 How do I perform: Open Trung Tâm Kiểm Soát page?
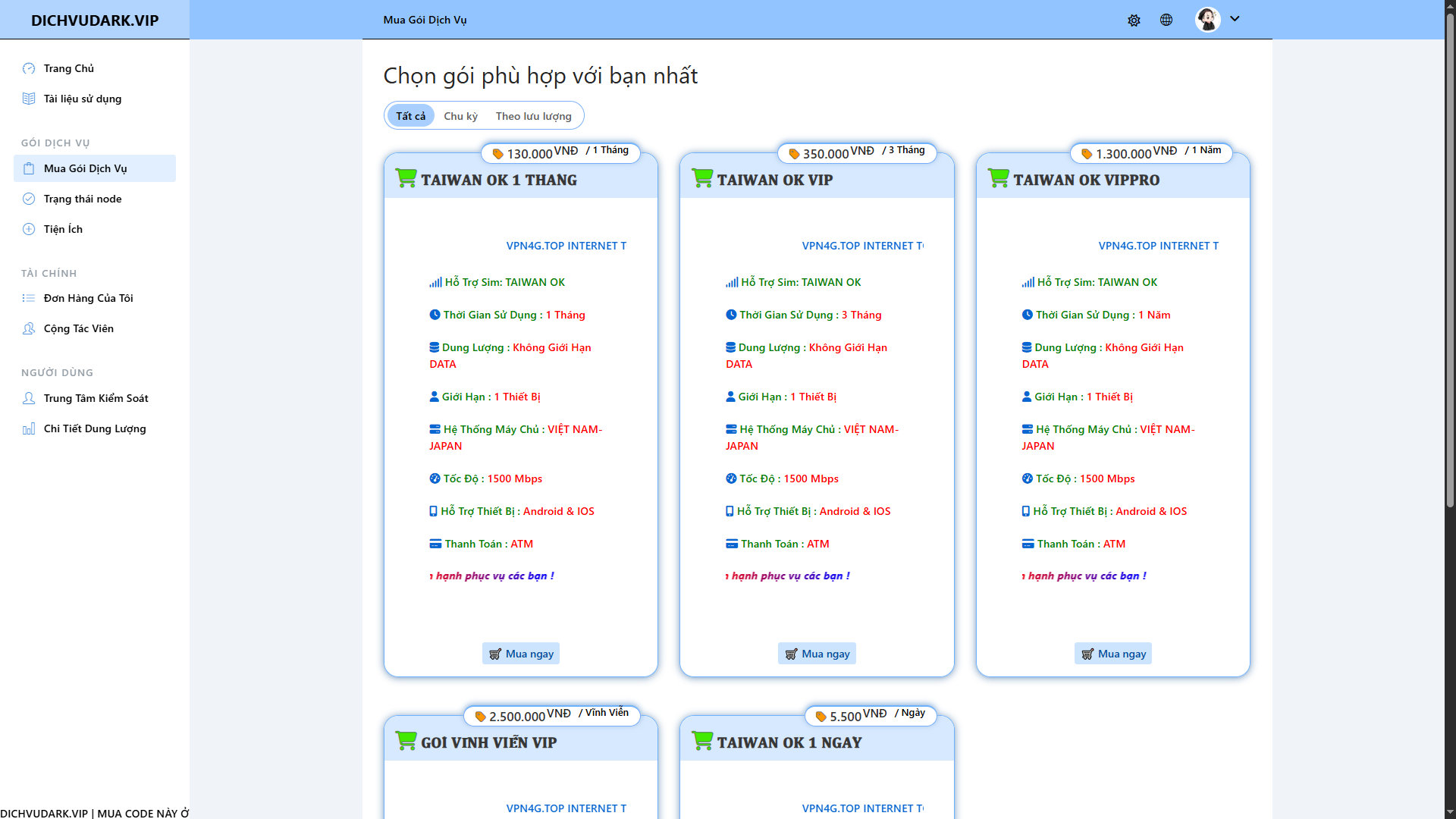96,398
